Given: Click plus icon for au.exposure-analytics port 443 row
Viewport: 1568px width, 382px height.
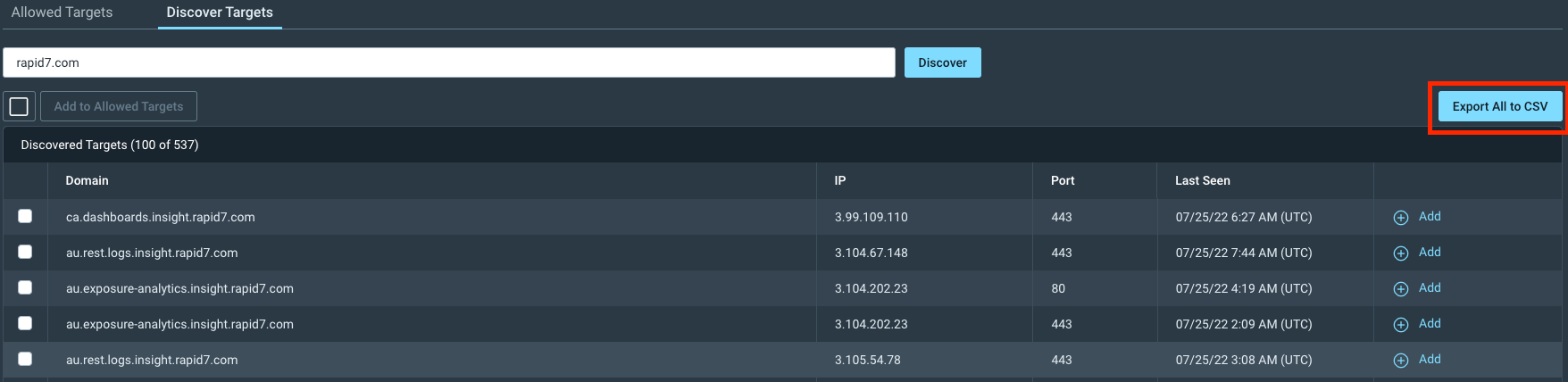Looking at the screenshot, I should pos(1401,325).
